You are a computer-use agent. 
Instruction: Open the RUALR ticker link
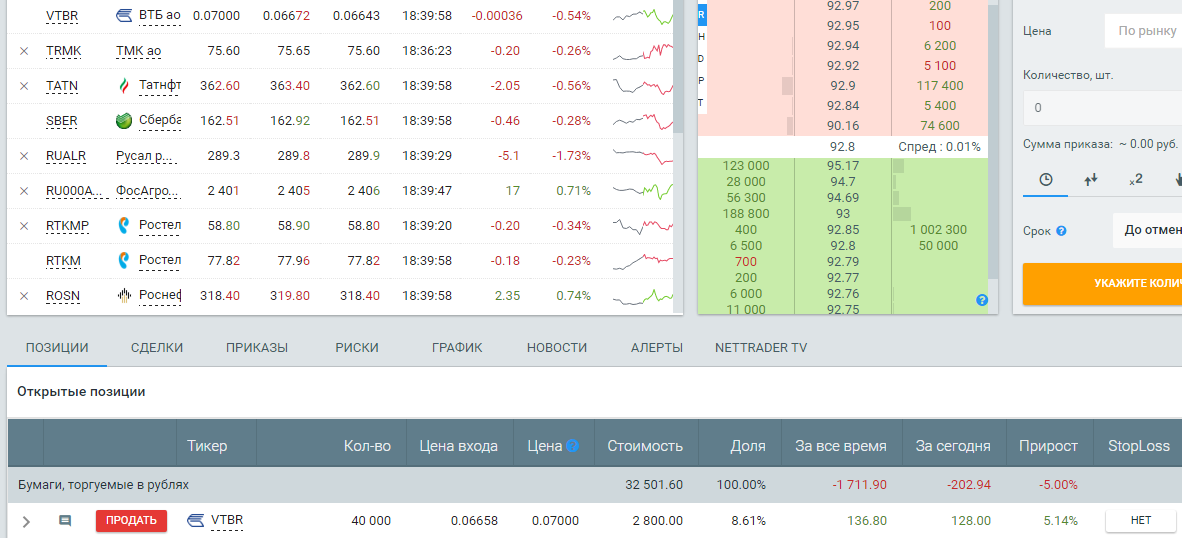click(x=66, y=157)
